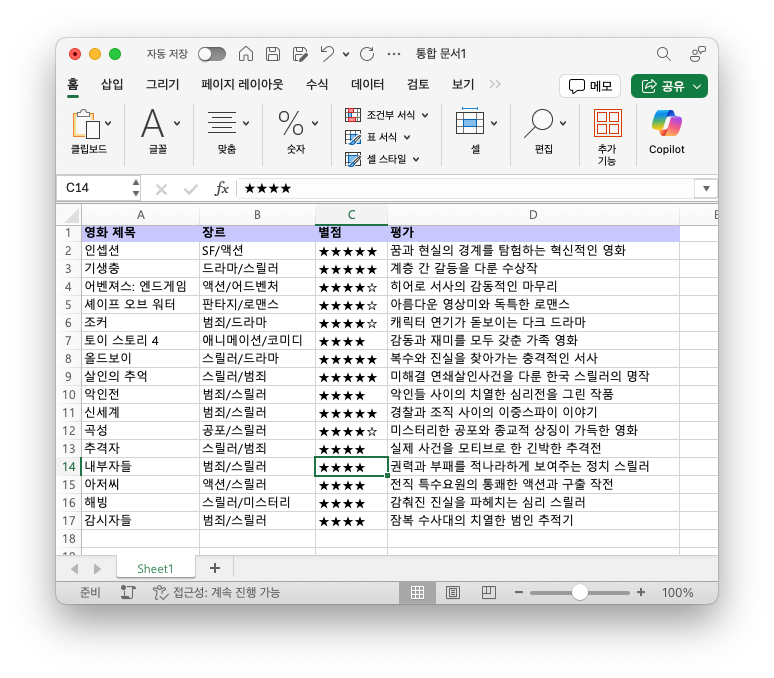Click the 공유 share button
This screenshot has height=678, width=774.
[x=669, y=86]
